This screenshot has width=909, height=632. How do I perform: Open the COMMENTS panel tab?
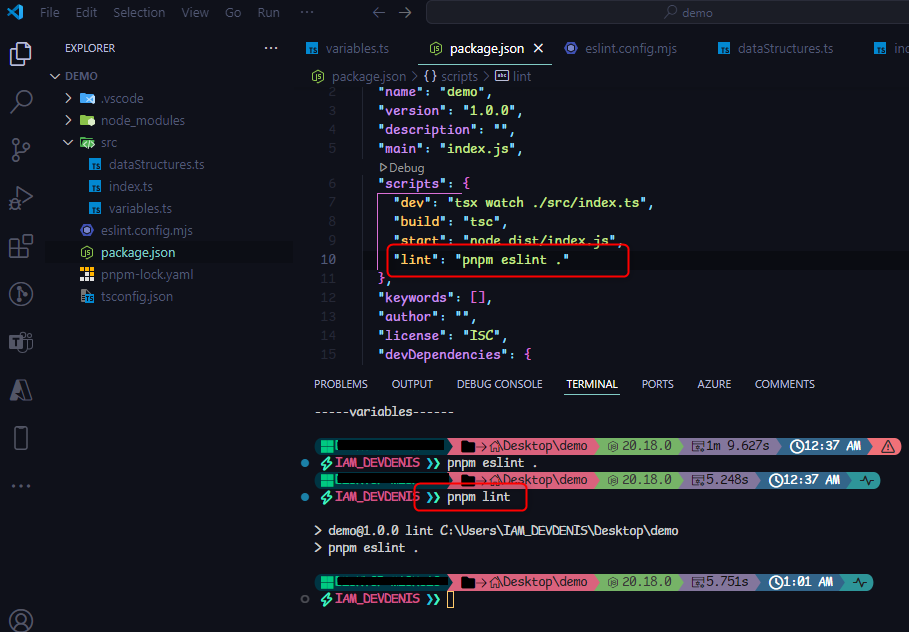(x=784, y=384)
